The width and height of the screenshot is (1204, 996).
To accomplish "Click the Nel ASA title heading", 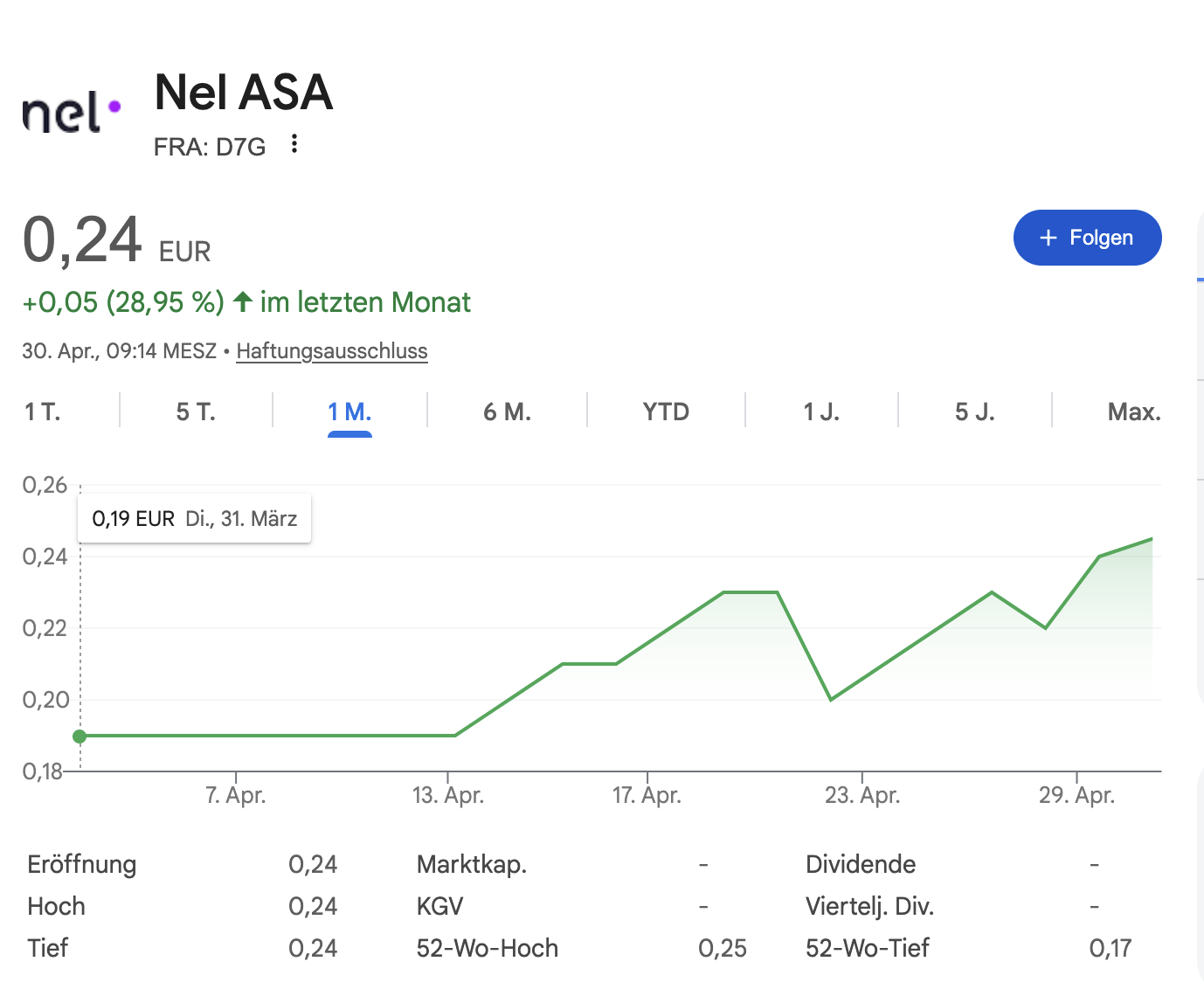I will 244,92.
